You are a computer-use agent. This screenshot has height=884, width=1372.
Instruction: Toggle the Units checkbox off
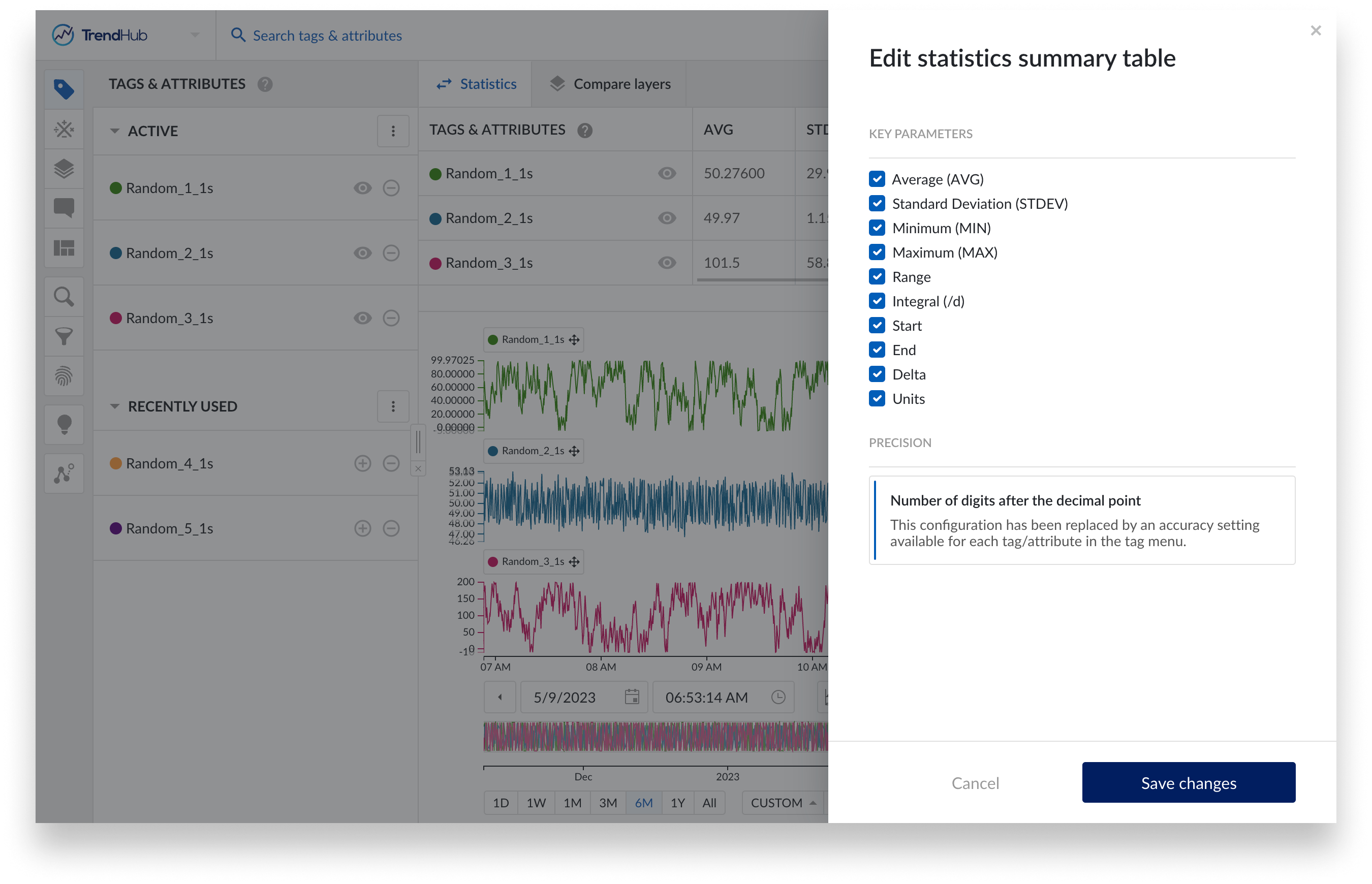pos(877,398)
